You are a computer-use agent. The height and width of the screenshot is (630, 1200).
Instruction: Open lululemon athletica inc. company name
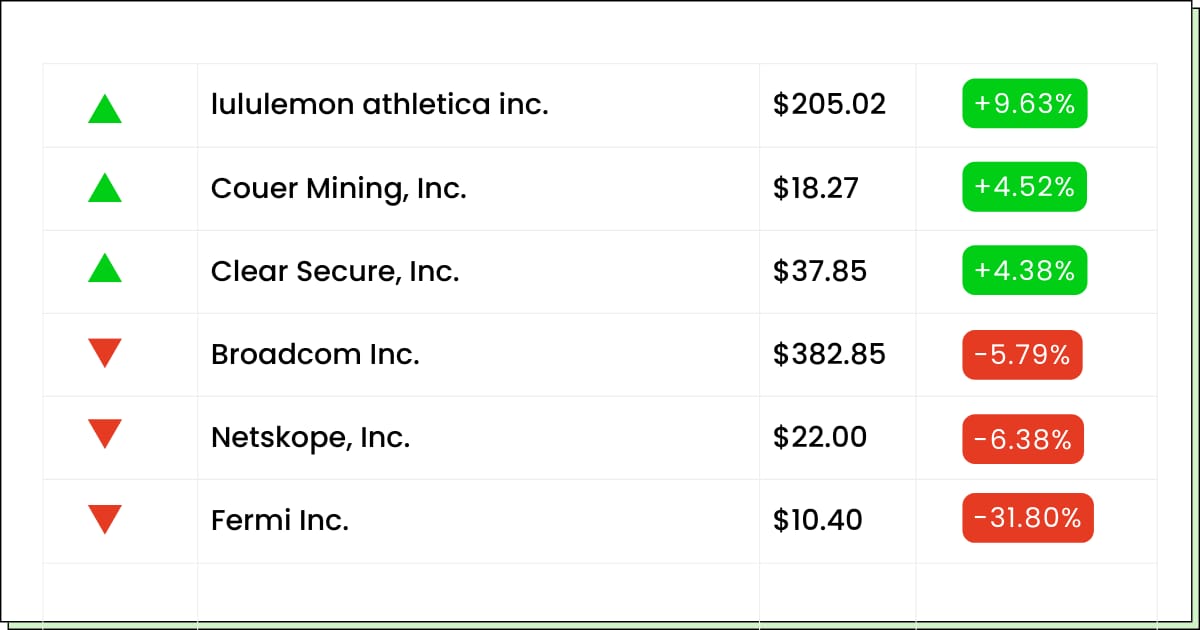(x=380, y=104)
